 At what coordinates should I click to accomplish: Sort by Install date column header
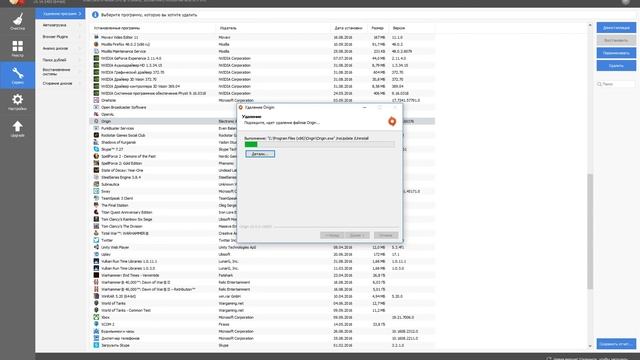tap(348, 28)
